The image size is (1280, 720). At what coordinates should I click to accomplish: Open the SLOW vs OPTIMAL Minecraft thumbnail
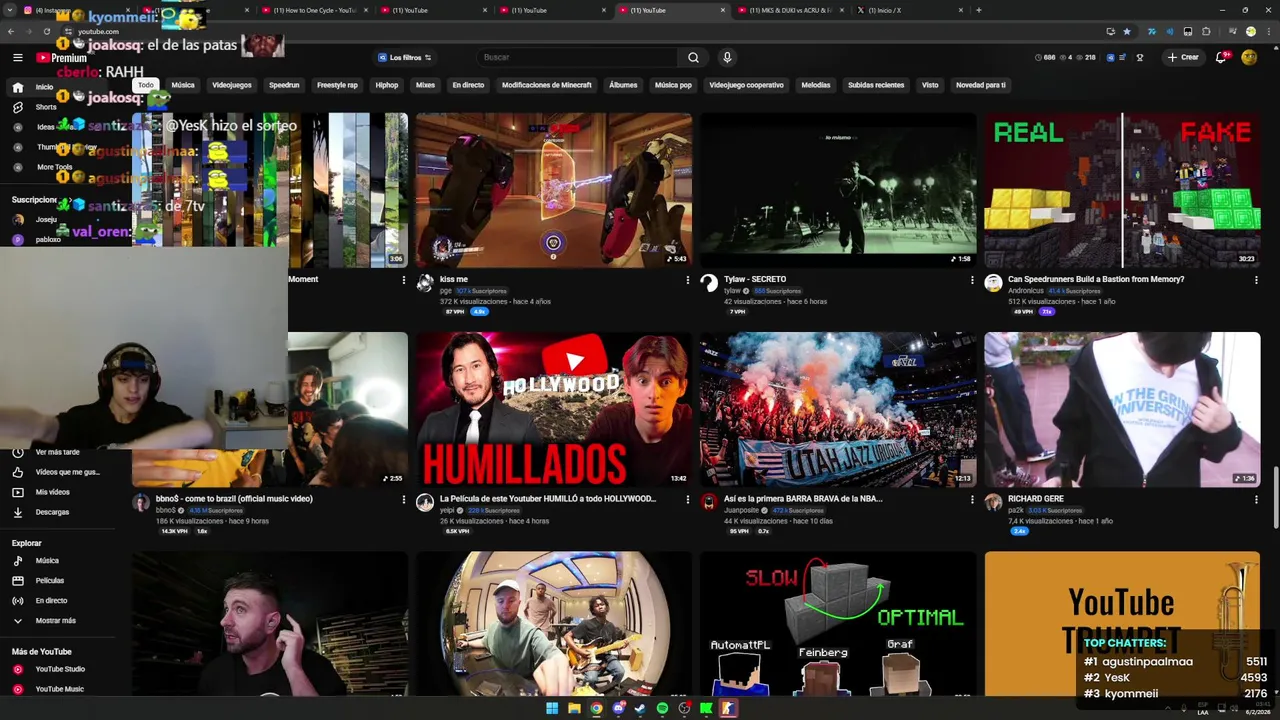(837, 624)
